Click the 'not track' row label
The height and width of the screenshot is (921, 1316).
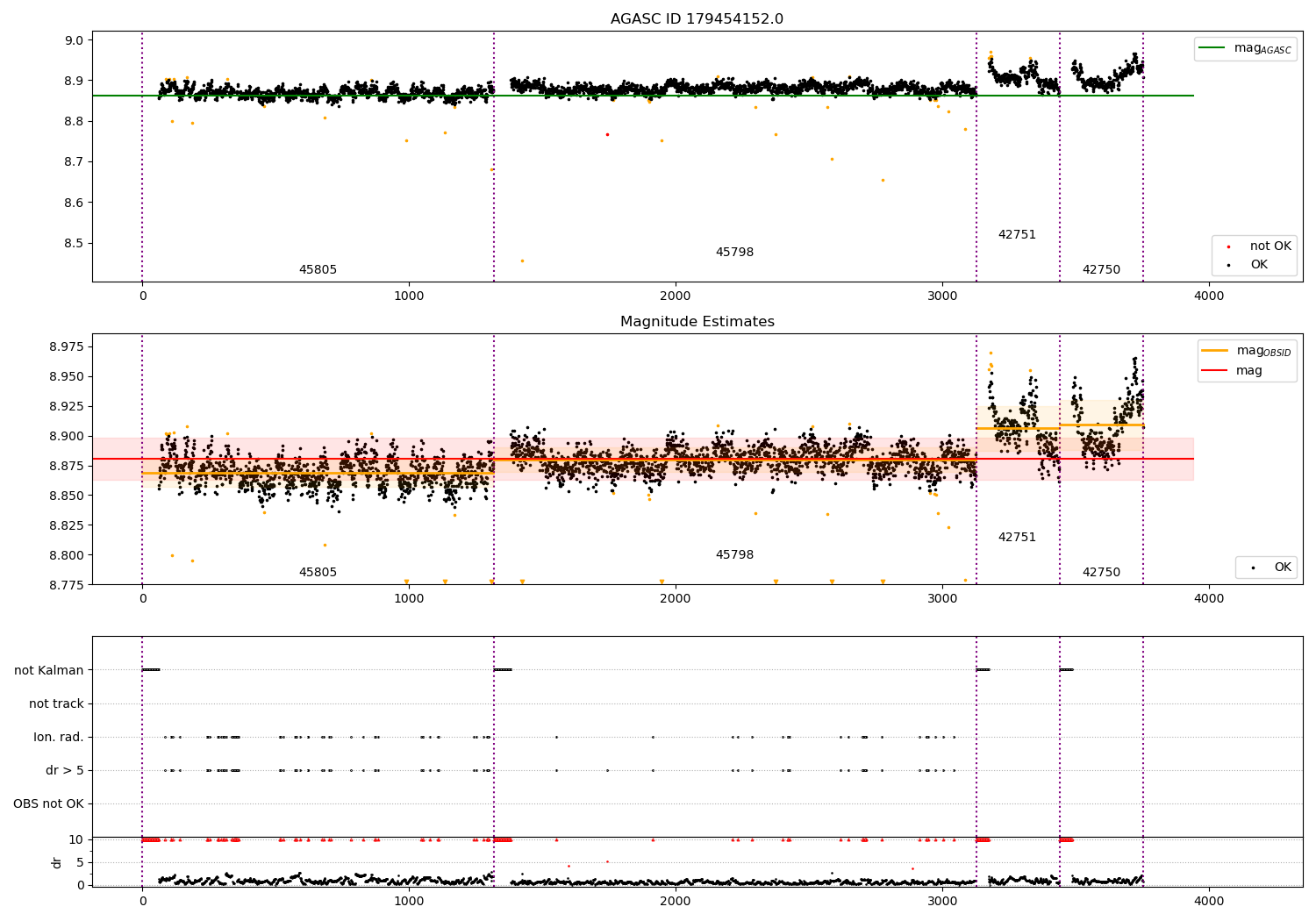click(56, 703)
